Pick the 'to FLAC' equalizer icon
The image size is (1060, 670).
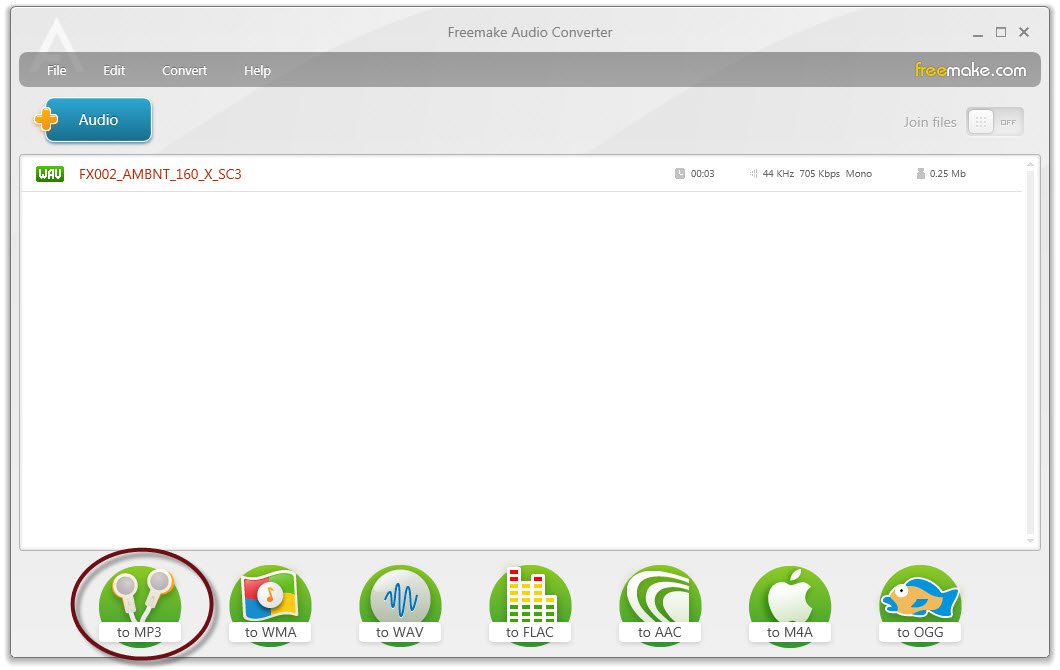click(x=530, y=598)
